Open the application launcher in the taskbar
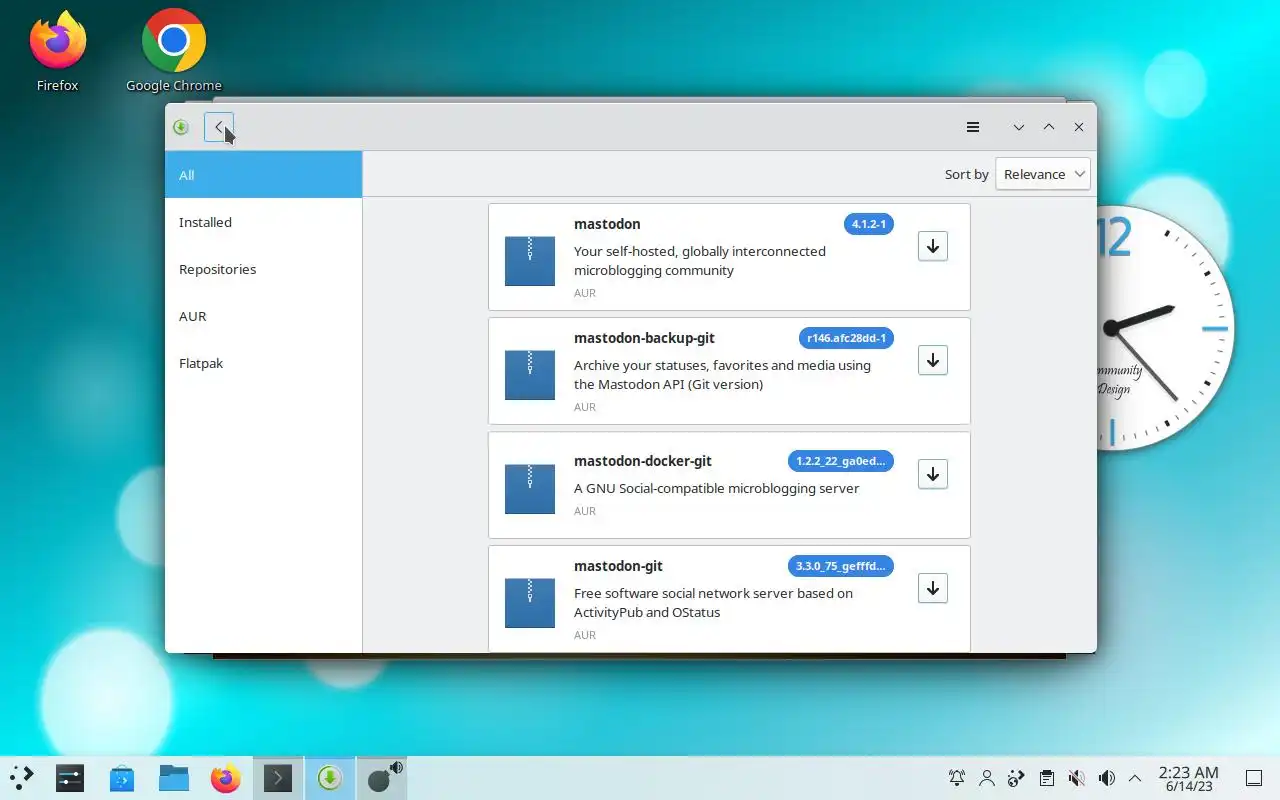Image resolution: width=1280 pixels, height=800 pixels. tap(22, 778)
